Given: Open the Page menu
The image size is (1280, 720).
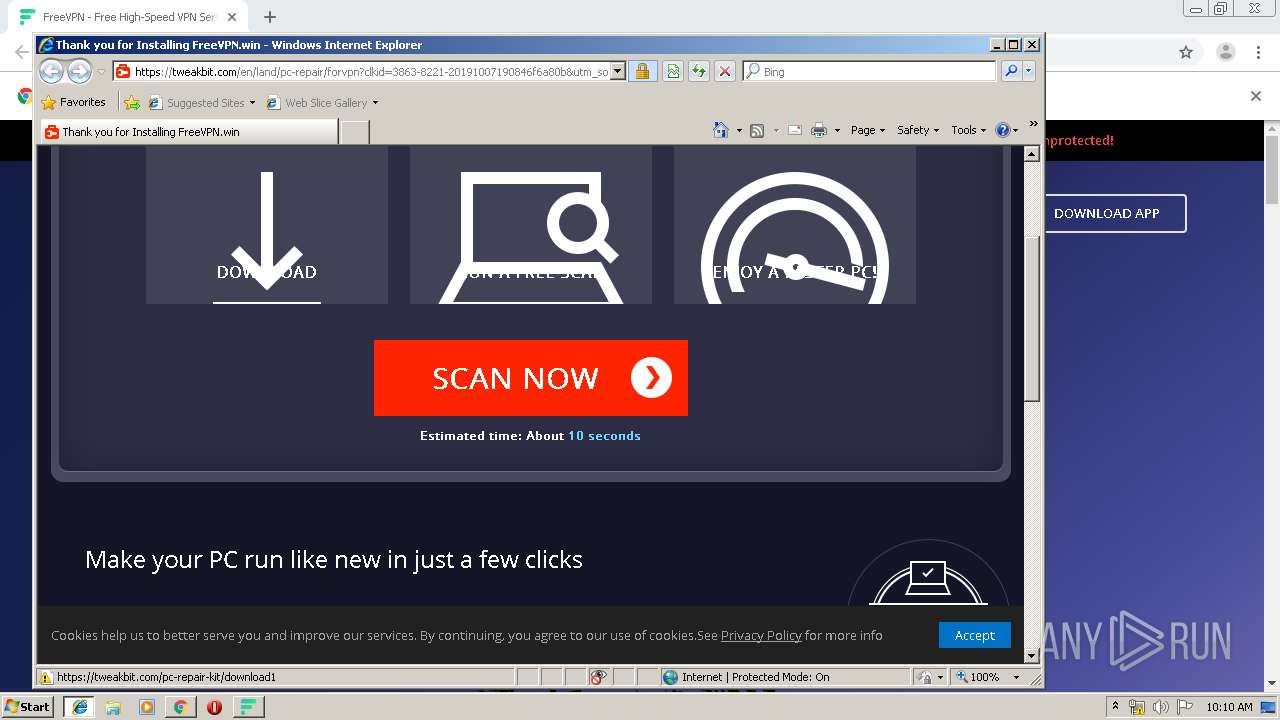Looking at the screenshot, I should click(x=867, y=130).
